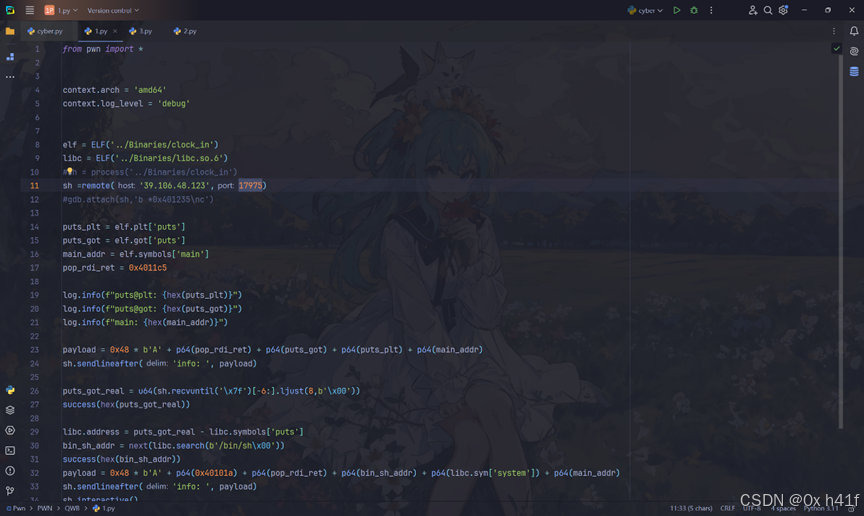Click the libc = ELF libc.so.6 line
Image resolution: width=864 pixels, height=516 pixels.
click(145, 158)
